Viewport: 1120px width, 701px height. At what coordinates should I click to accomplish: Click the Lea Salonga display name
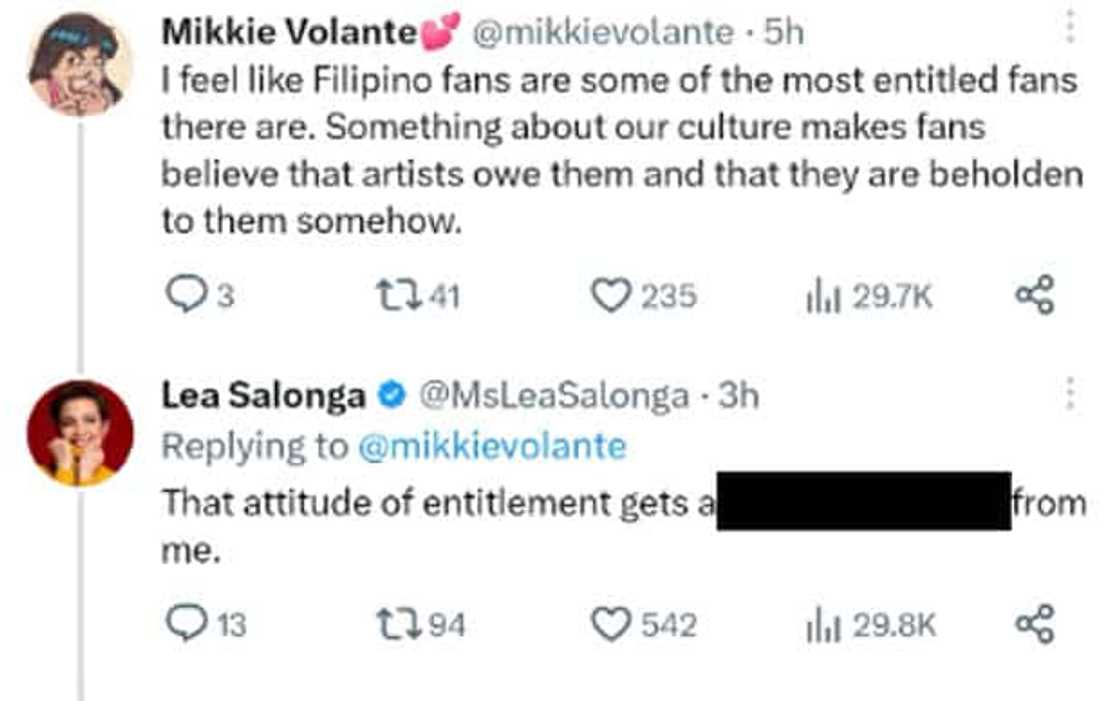pyautogui.click(x=263, y=396)
